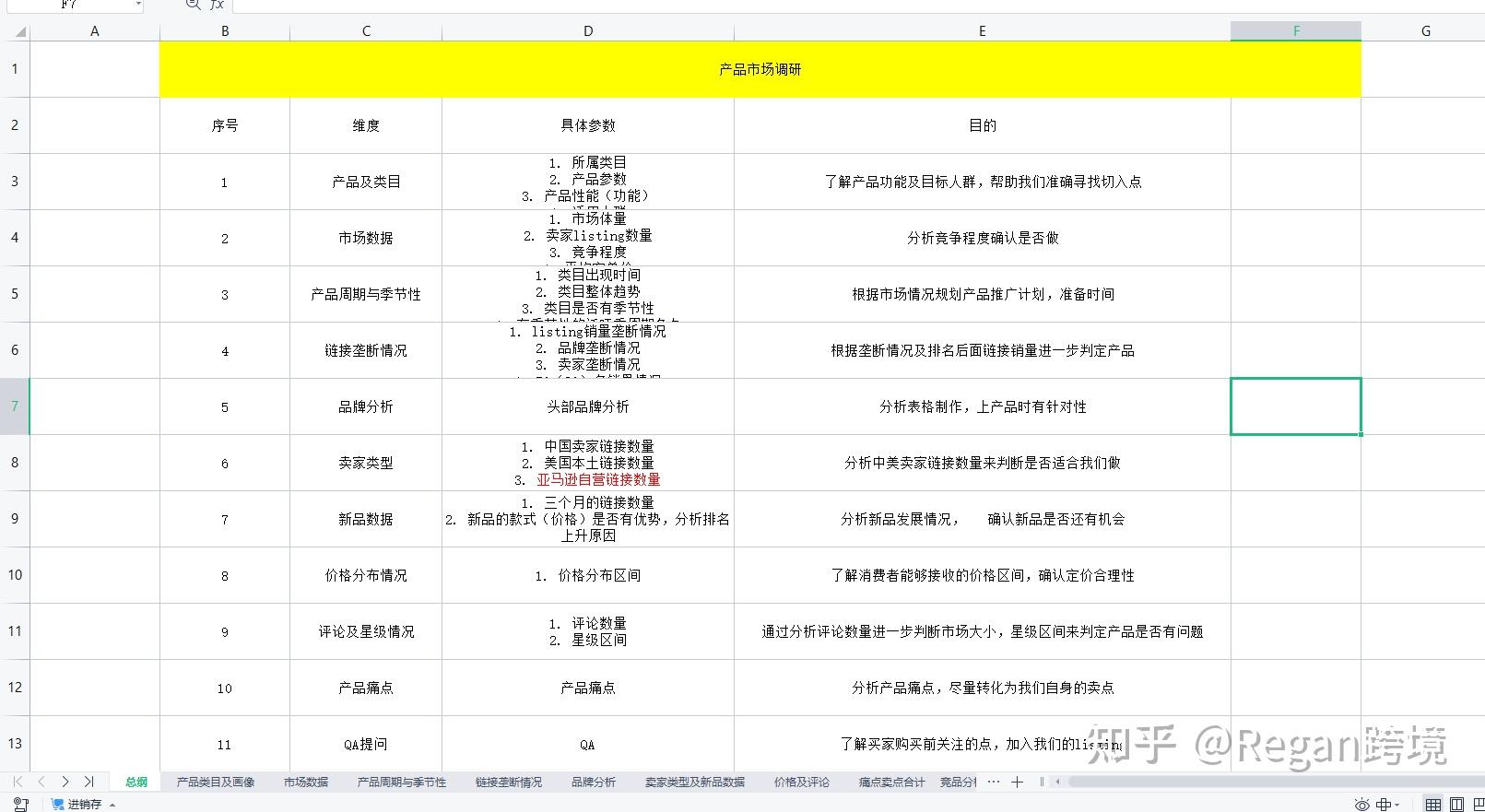Open the 卖家类型及新品数据 sheet tab
The height and width of the screenshot is (812, 1485).
point(695,782)
